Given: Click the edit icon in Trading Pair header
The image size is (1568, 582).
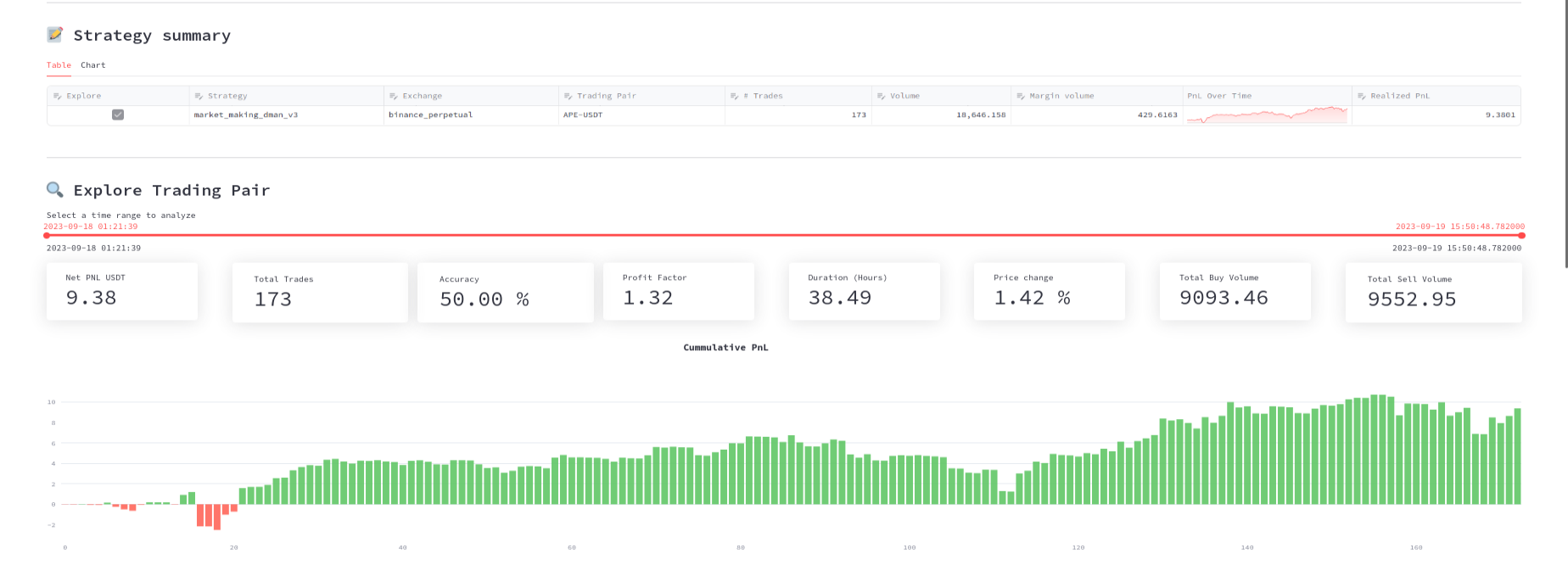Looking at the screenshot, I should click(568, 96).
